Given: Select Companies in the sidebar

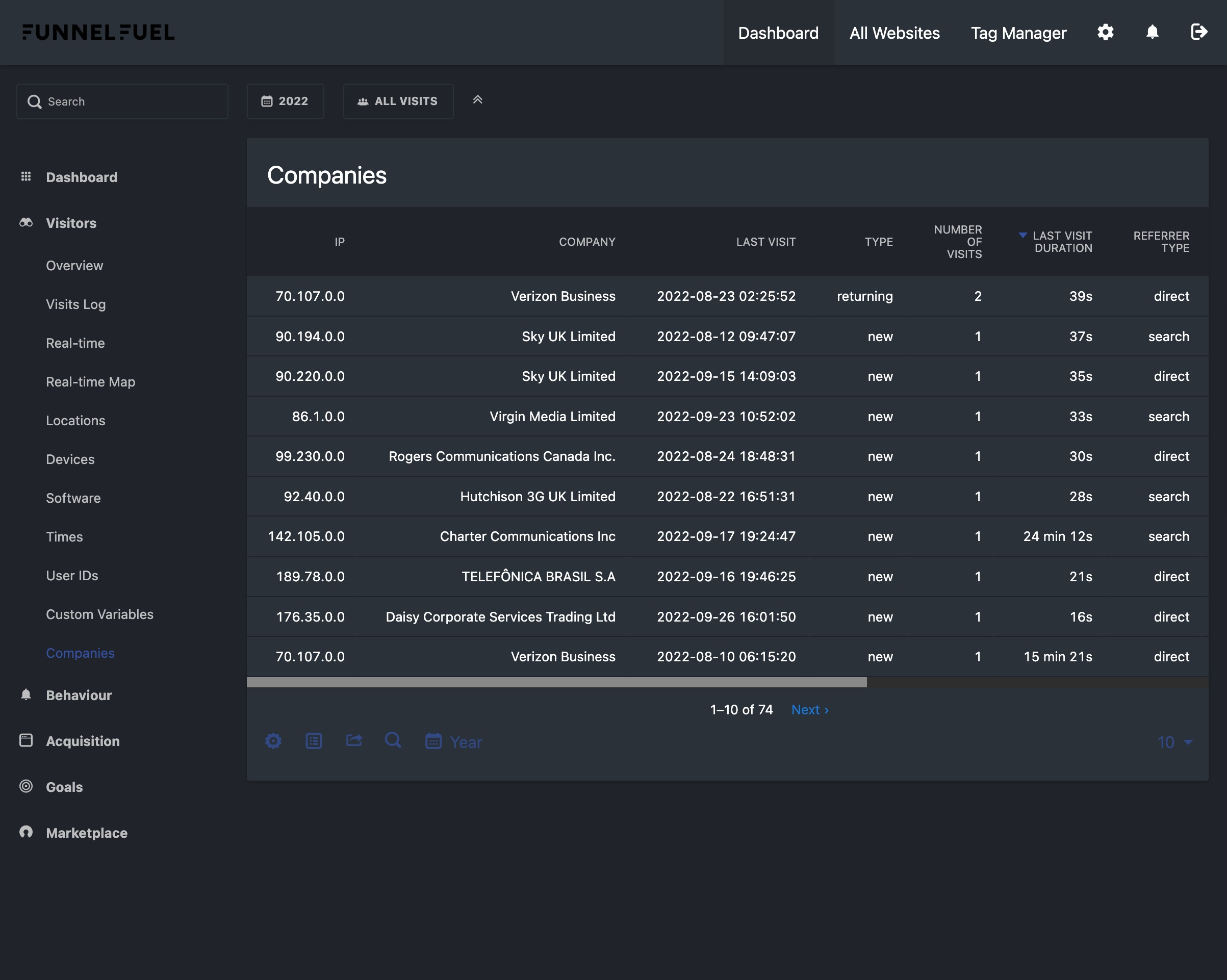Looking at the screenshot, I should (80, 653).
